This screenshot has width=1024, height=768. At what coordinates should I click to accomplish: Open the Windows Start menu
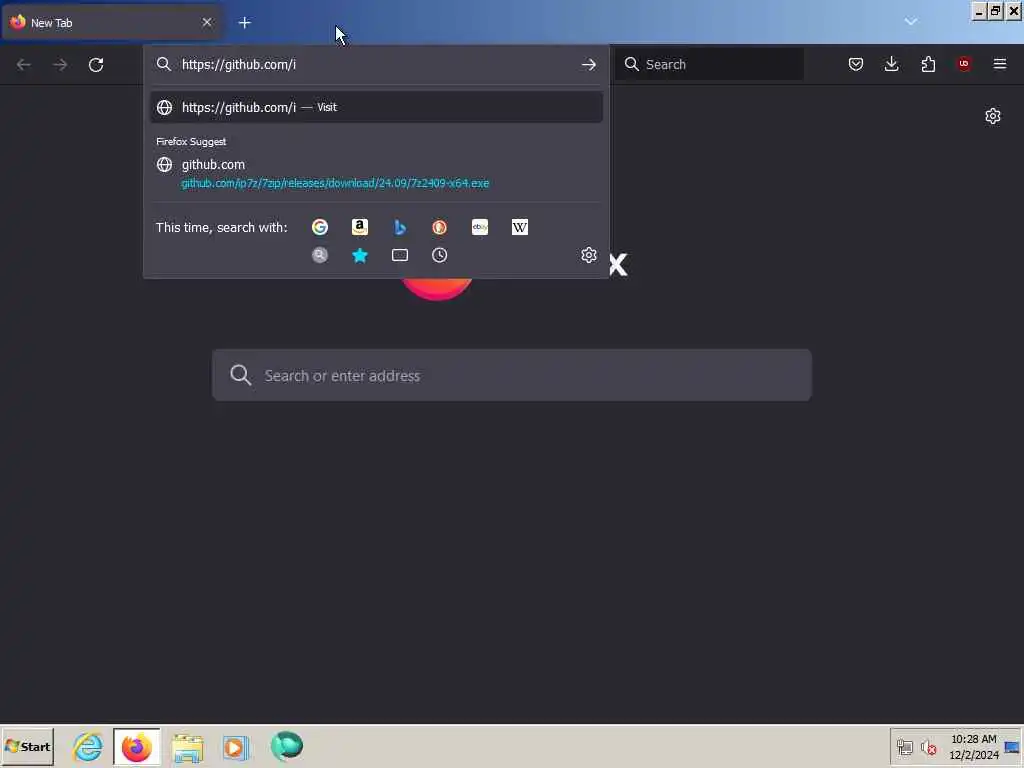point(27,747)
